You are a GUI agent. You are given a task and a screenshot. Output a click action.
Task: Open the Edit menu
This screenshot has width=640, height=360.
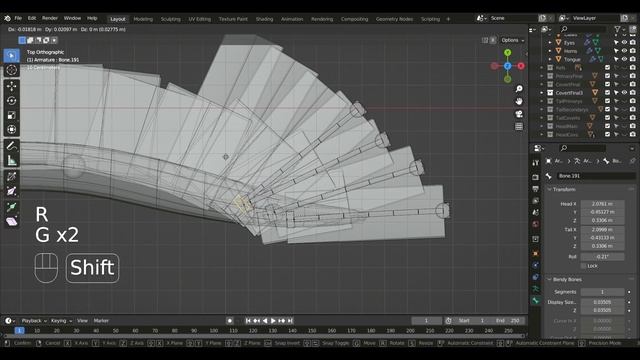(x=32, y=18)
